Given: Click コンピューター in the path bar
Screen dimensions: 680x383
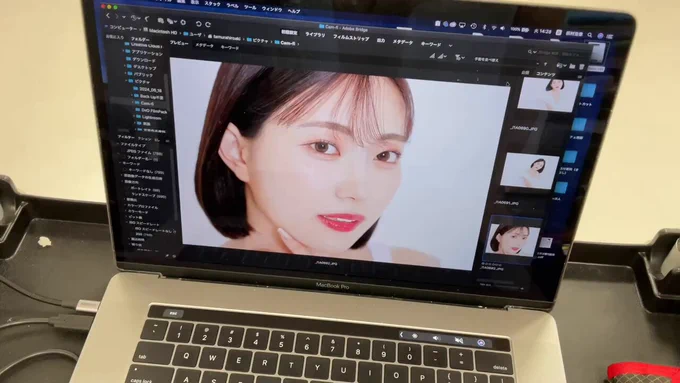Looking at the screenshot, I should pyautogui.click(x=123, y=28).
